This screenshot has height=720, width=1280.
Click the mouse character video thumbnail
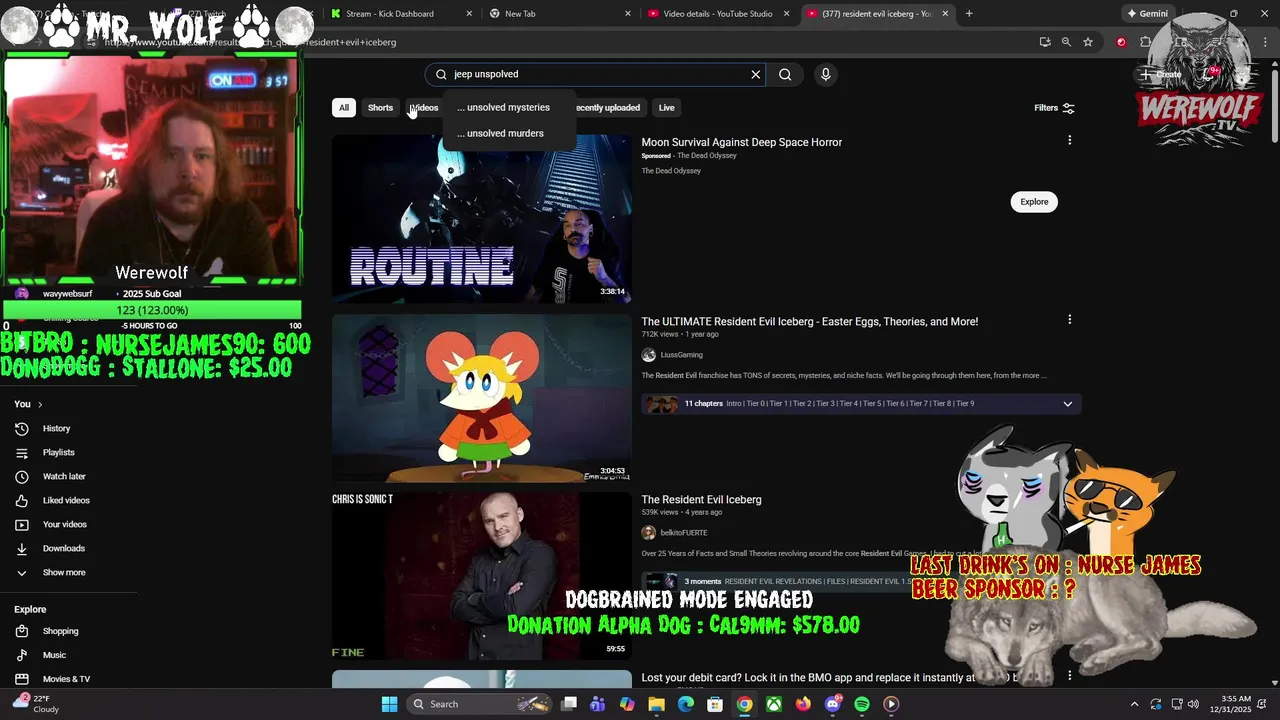click(x=481, y=398)
